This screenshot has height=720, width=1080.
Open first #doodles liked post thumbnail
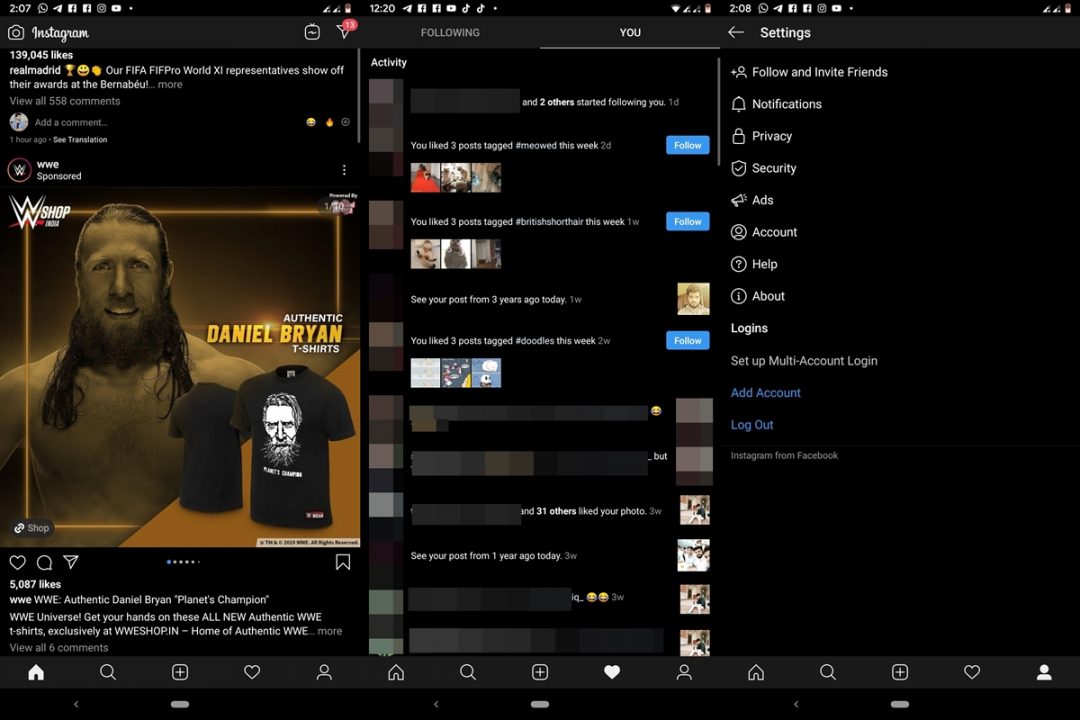[425, 373]
